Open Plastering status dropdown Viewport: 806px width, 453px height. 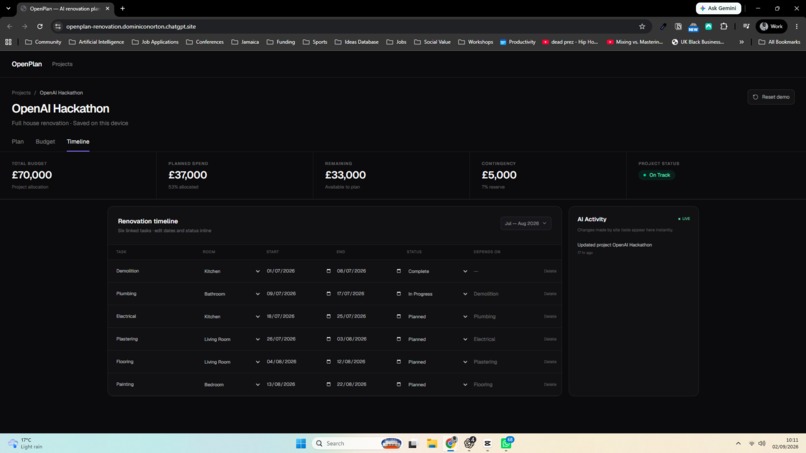coord(437,339)
